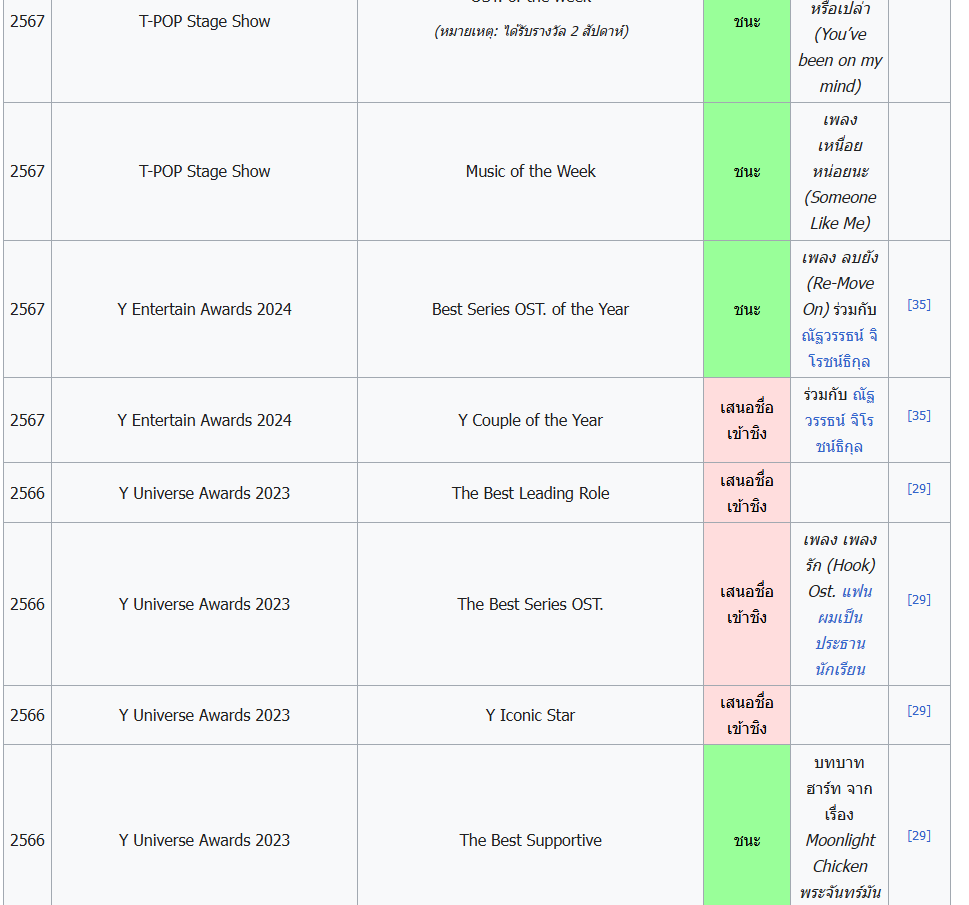Click the 'ชนะ' result in Music of the Week row

click(x=747, y=171)
